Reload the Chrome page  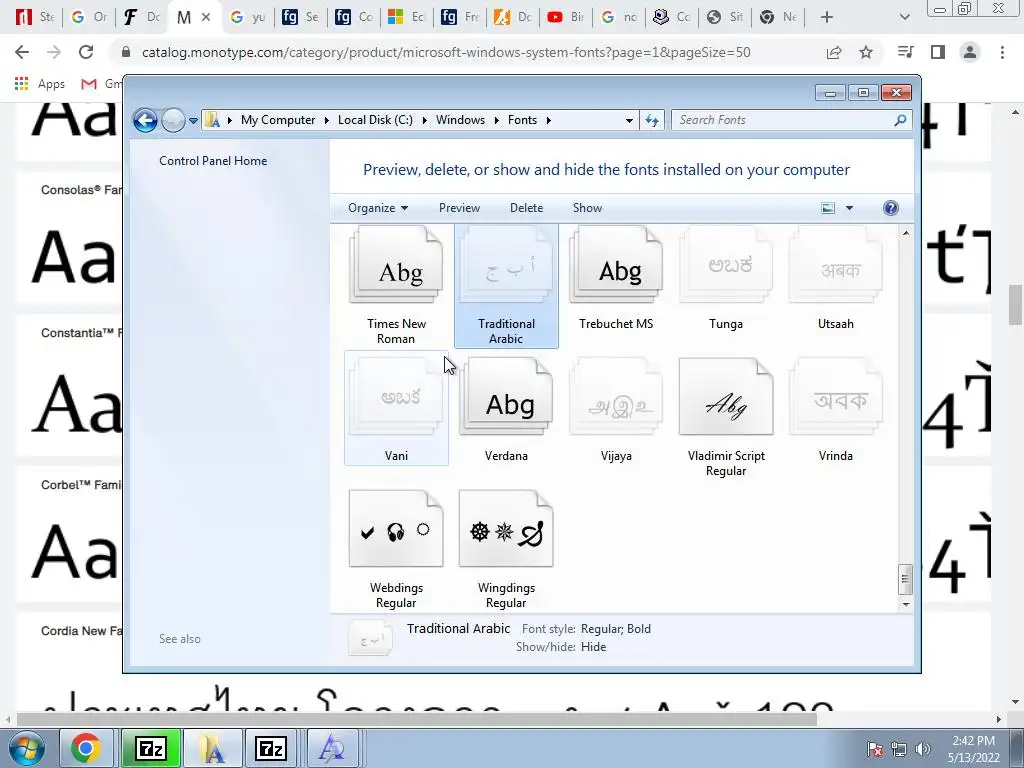pyautogui.click(x=86, y=52)
